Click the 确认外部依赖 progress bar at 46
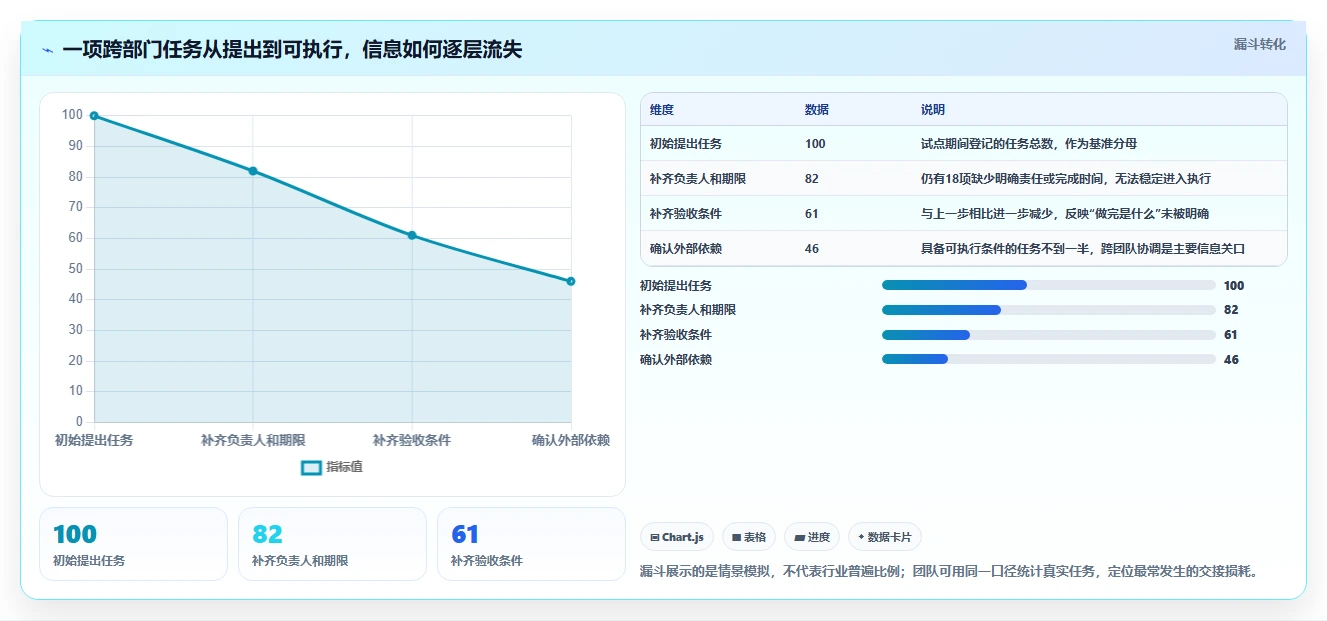The width and height of the screenshot is (1327, 621). click(1049, 359)
